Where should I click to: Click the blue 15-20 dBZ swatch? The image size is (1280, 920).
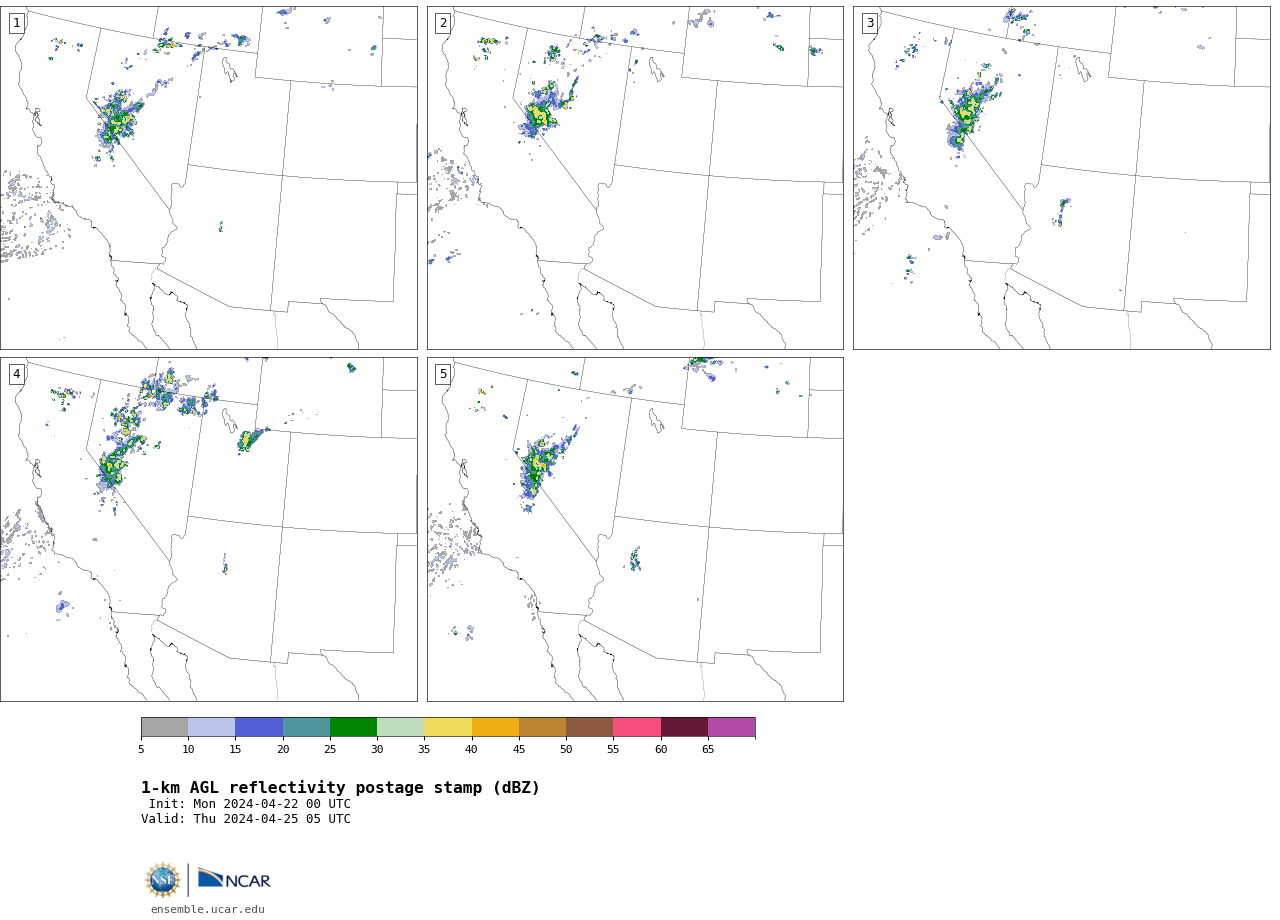(x=259, y=727)
